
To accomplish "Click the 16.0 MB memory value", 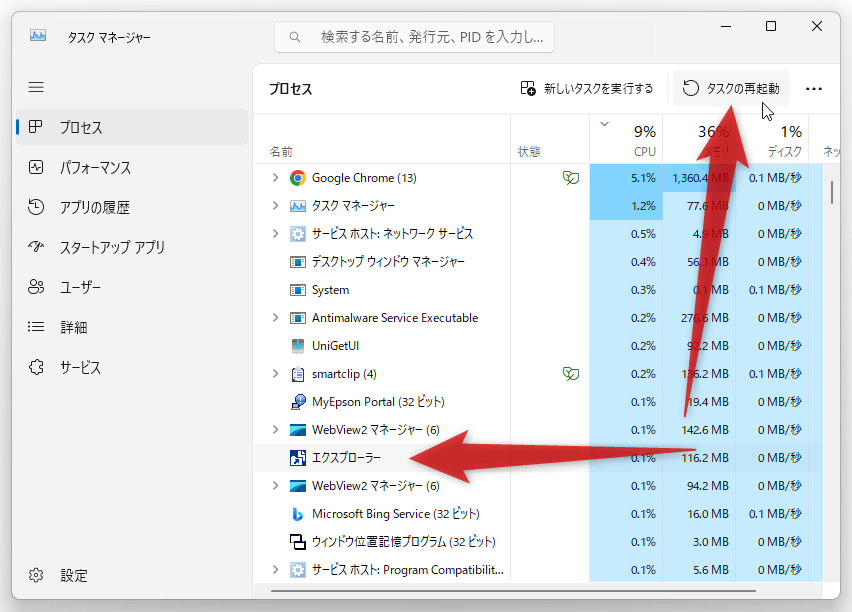I will [707, 514].
